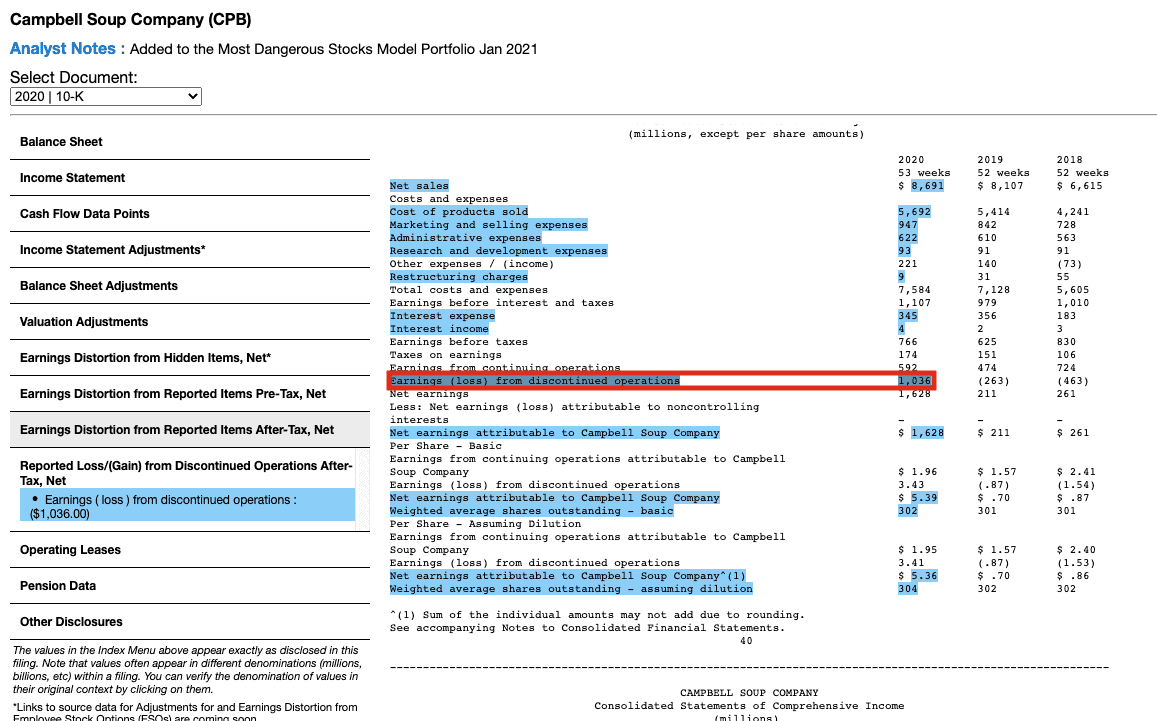The width and height of the screenshot is (1157, 721).
Task: Select Cash Flow Data Points in the index menu
Action: (x=85, y=214)
